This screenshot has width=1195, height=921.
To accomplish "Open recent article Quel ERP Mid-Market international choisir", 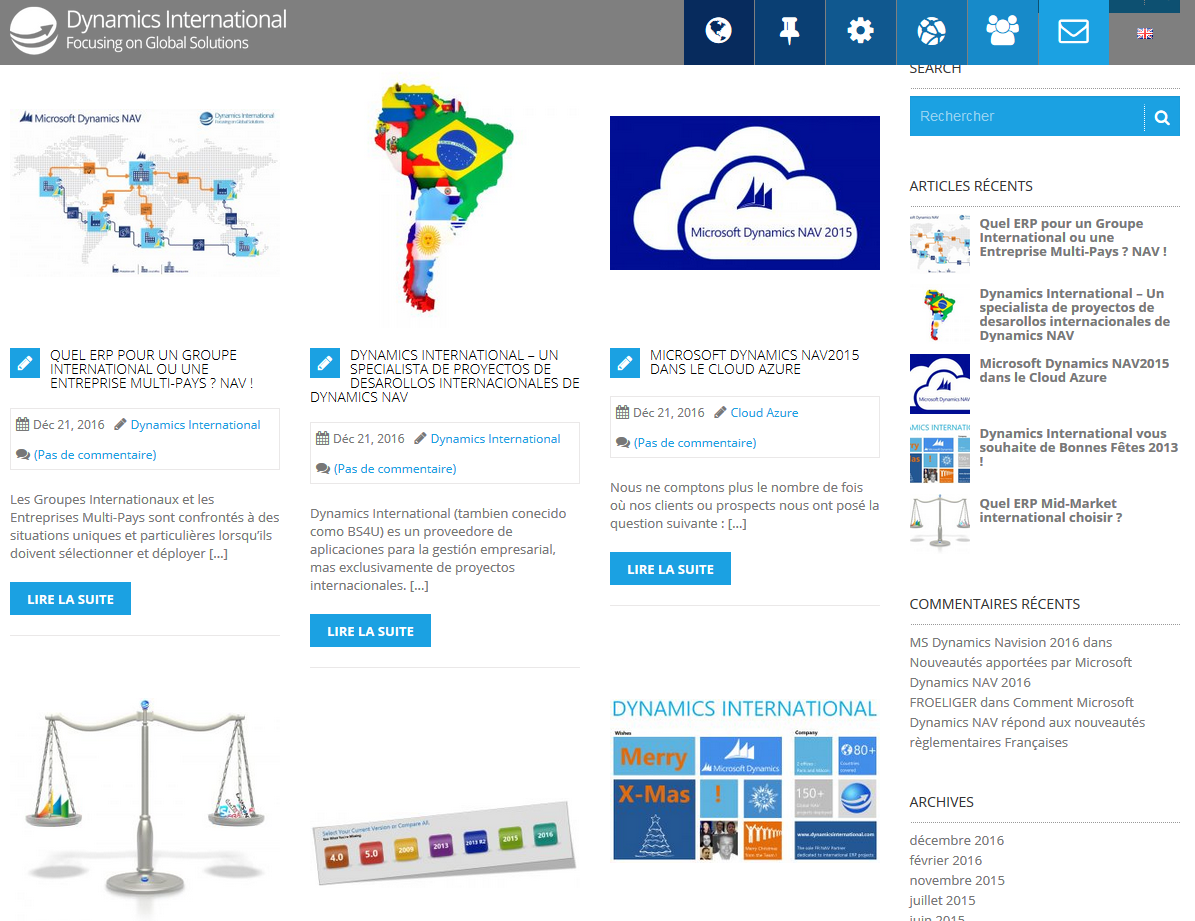I will coord(1050,511).
